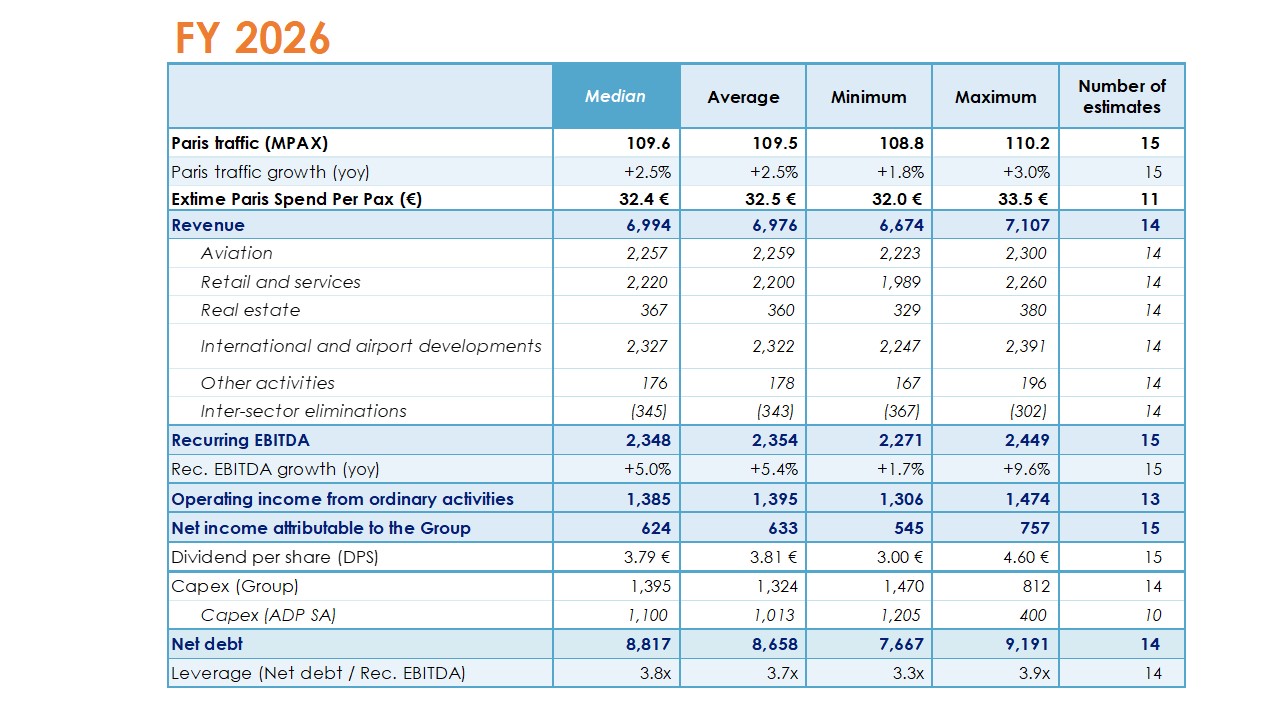Screen dimensions: 1280x720
Task: Click the Revenue row label
Action: click(208, 225)
